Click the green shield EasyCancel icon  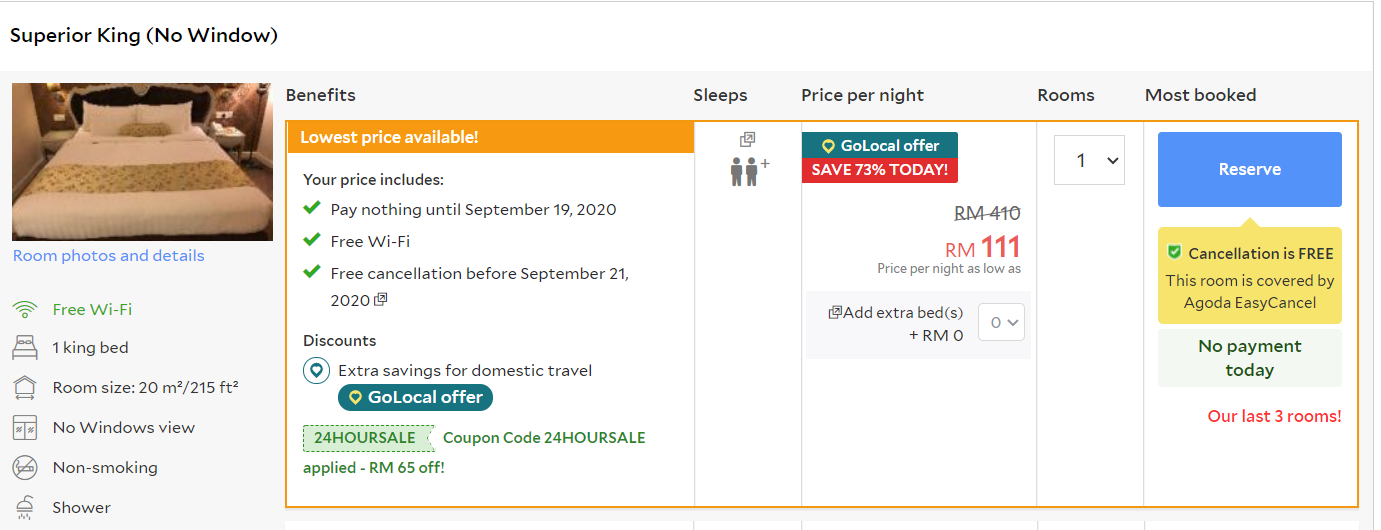(x=1175, y=253)
